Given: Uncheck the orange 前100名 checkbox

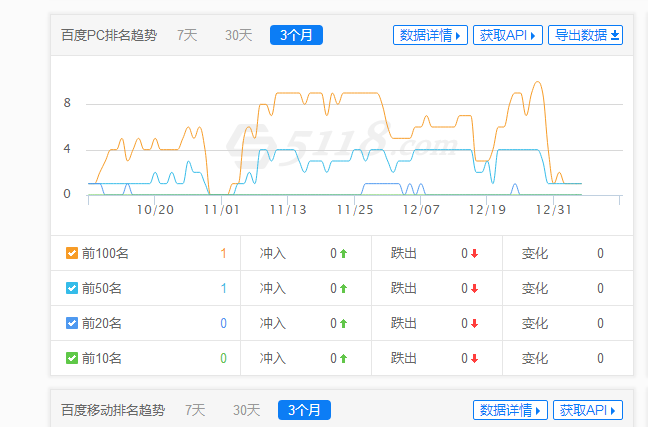Looking at the screenshot, I should [x=72, y=253].
